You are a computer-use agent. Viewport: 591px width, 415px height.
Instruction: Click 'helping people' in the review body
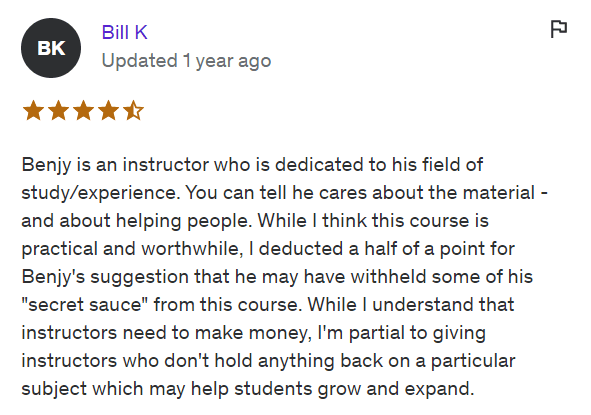[184, 221]
